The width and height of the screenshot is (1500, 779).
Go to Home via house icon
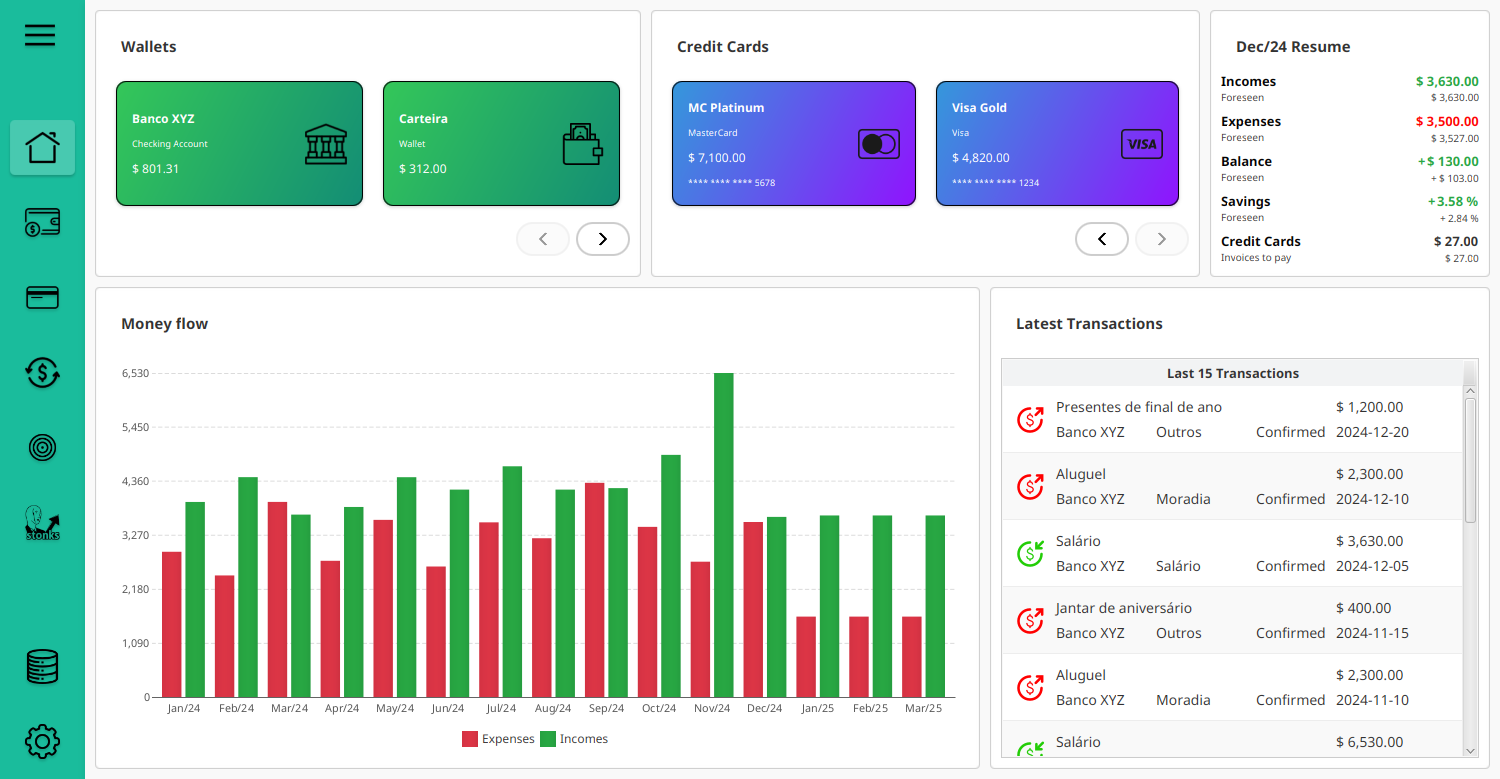click(42, 148)
